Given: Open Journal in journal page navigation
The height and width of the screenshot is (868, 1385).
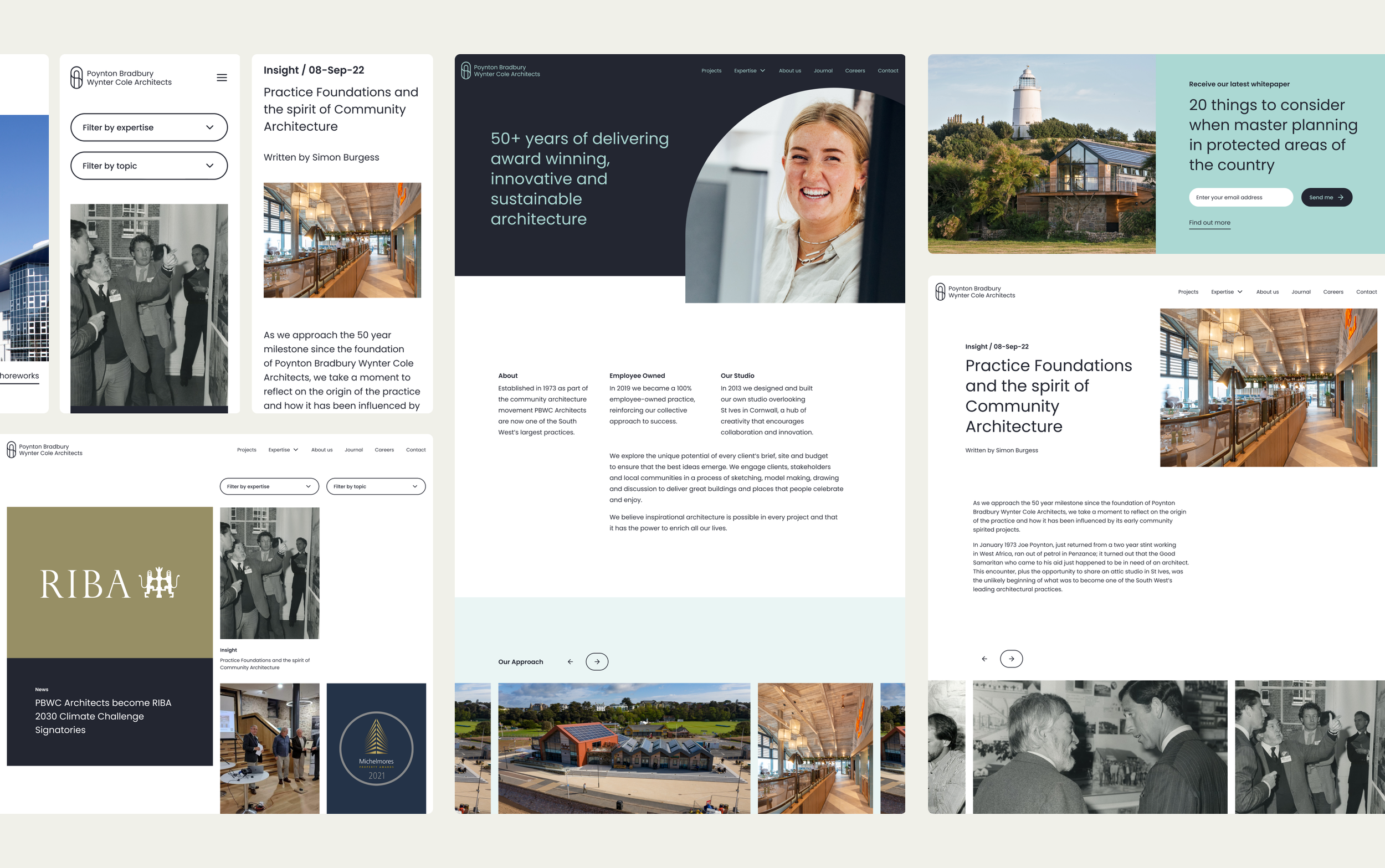Looking at the screenshot, I should tap(353, 449).
